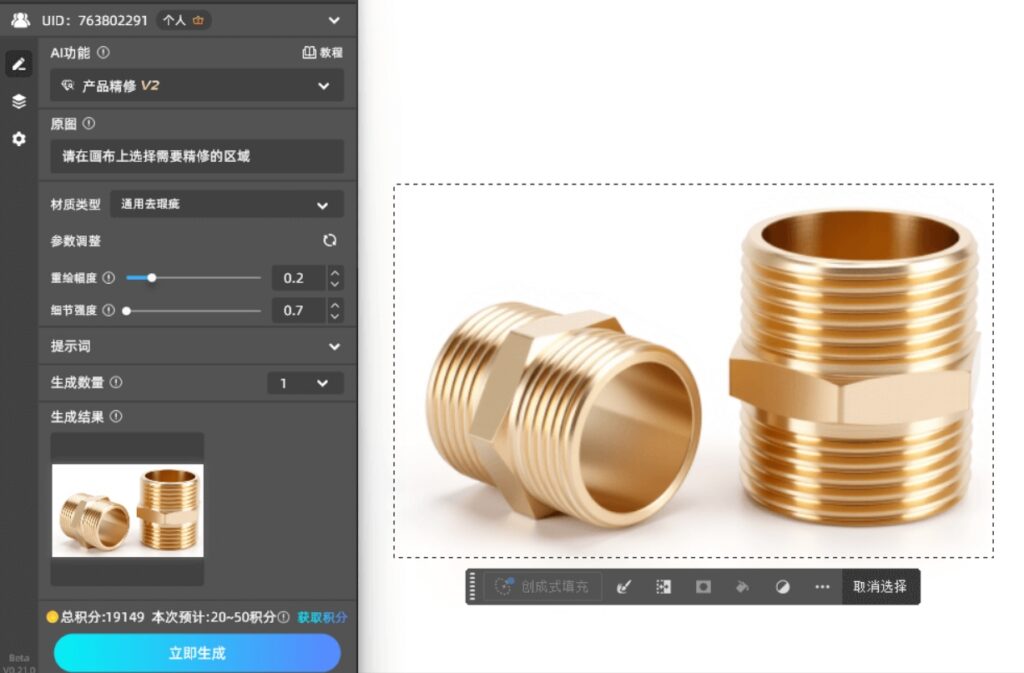This screenshot has height=673, width=1024.
Task: Open the layers panel icon in sidebar
Action: [18, 101]
